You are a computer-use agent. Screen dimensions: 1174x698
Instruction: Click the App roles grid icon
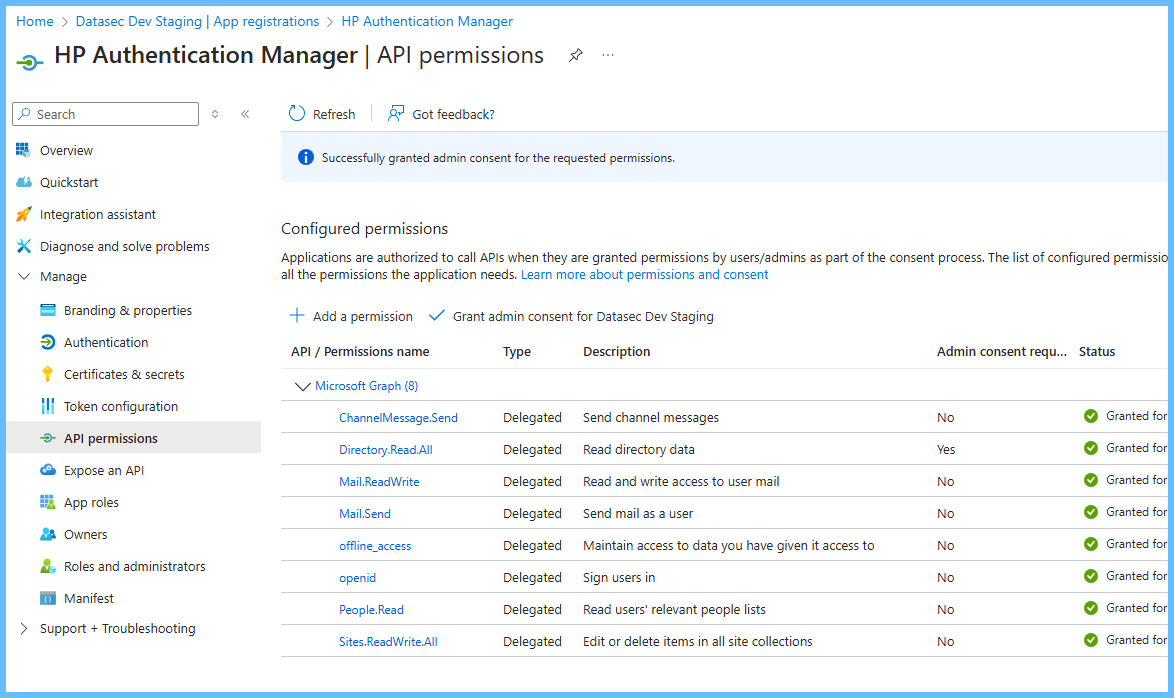pyautogui.click(x=48, y=502)
